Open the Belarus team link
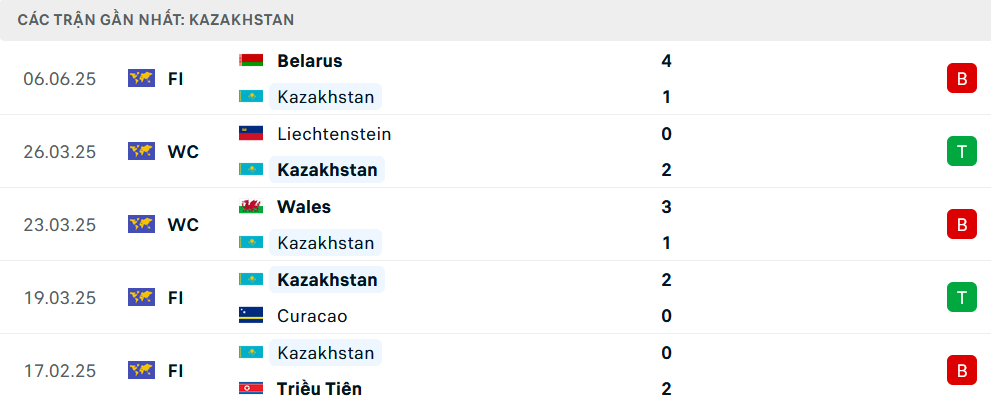This screenshot has width=991, height=402. tap(310, 61)
